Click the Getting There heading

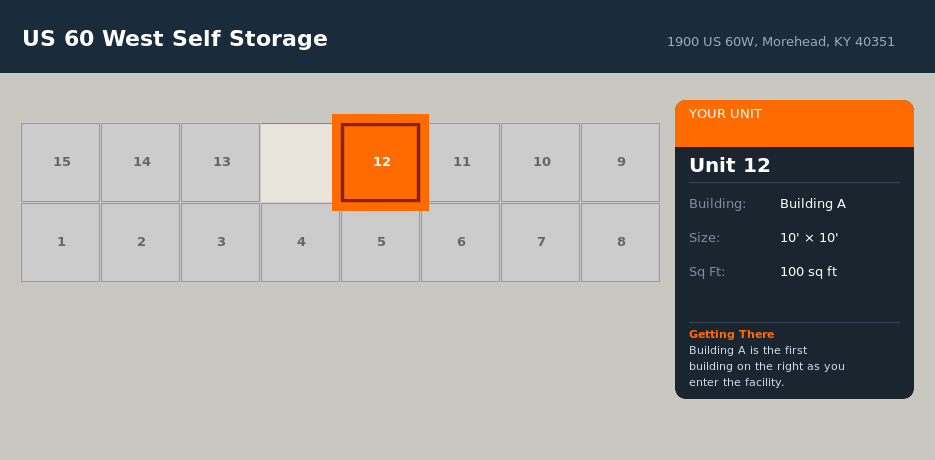[731, 334]
